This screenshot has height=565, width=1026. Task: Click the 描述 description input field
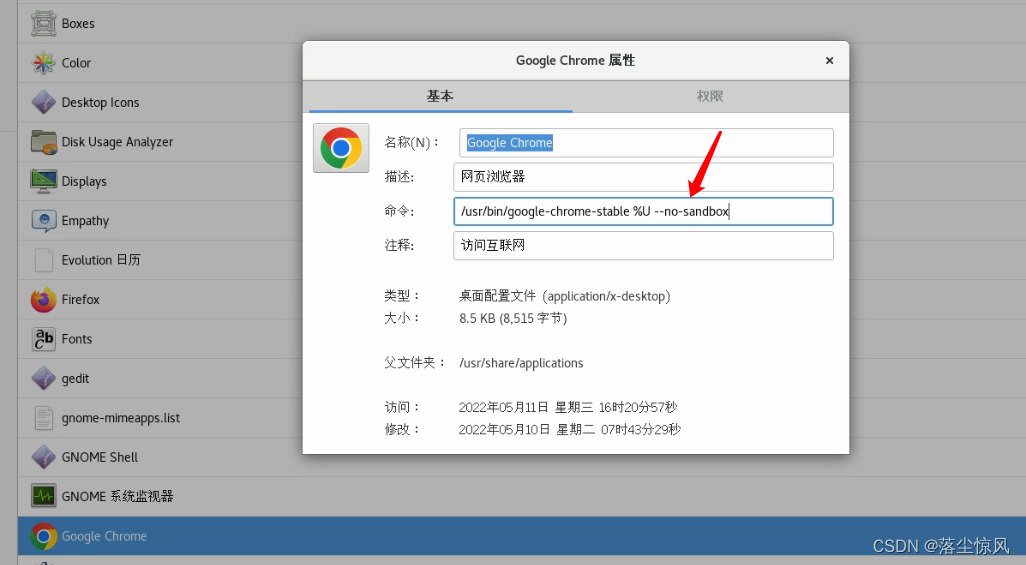coord(643,177)
